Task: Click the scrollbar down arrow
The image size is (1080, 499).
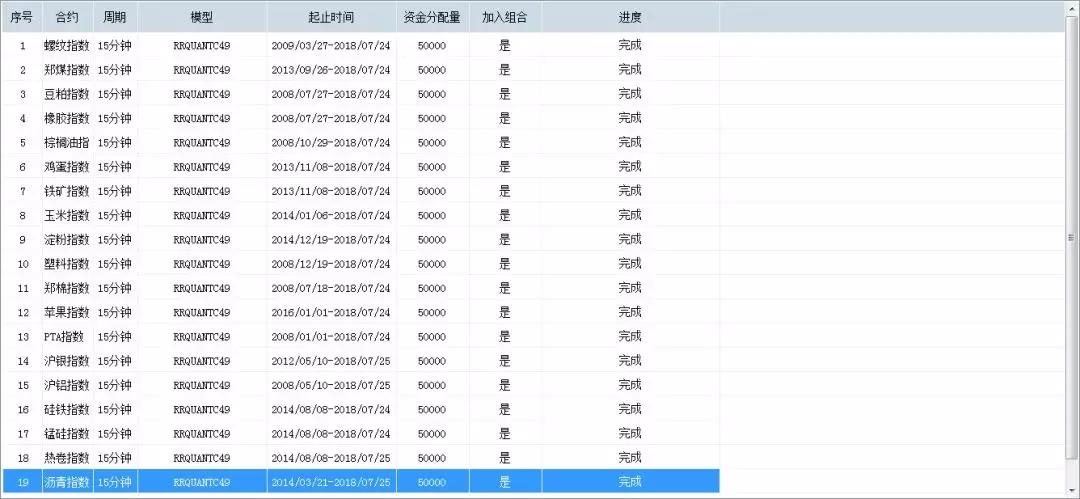Action: [1071, 492]
